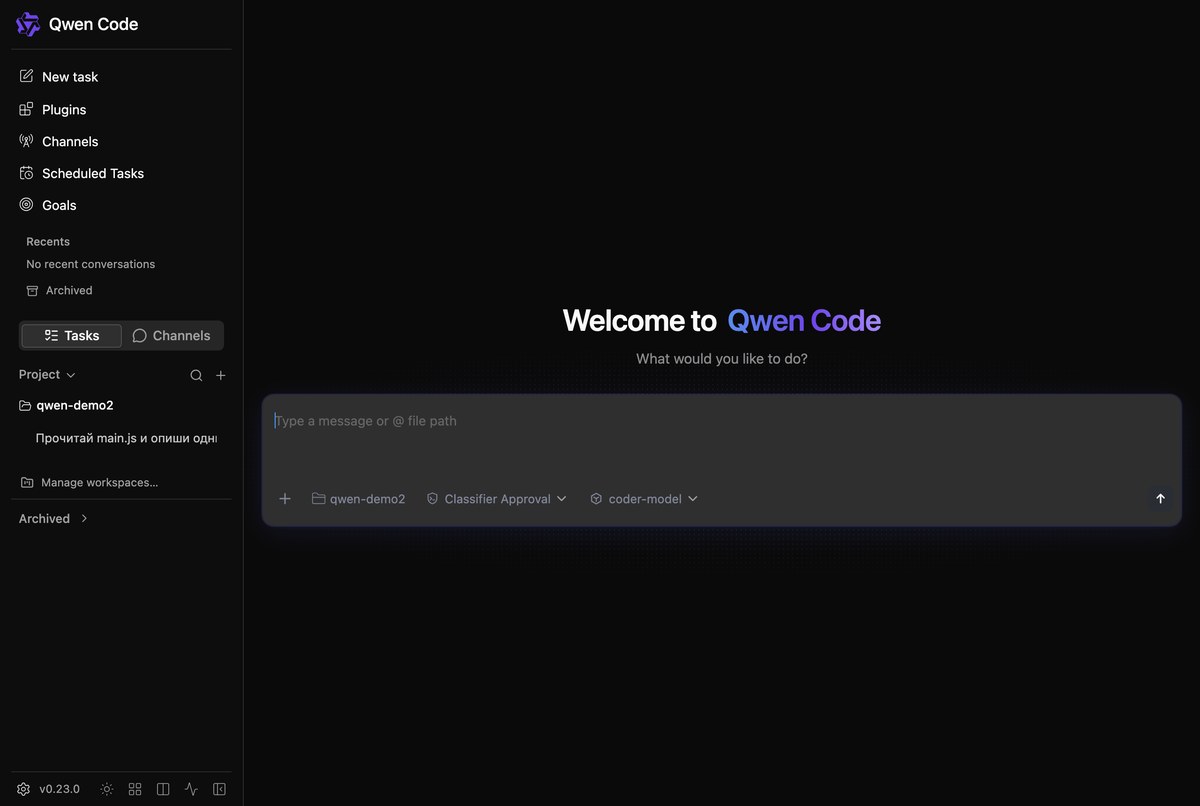Open Manage workspaces...
This screenshot has height=806, width=1200.
coord(90,482)
